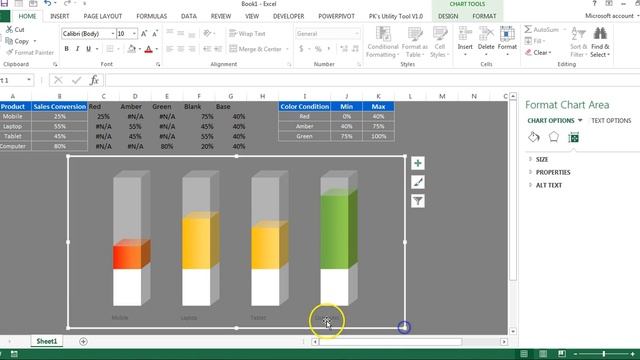Open the font size dropdown
Viewport: 640px width, 360px height.
coord(134,34)
